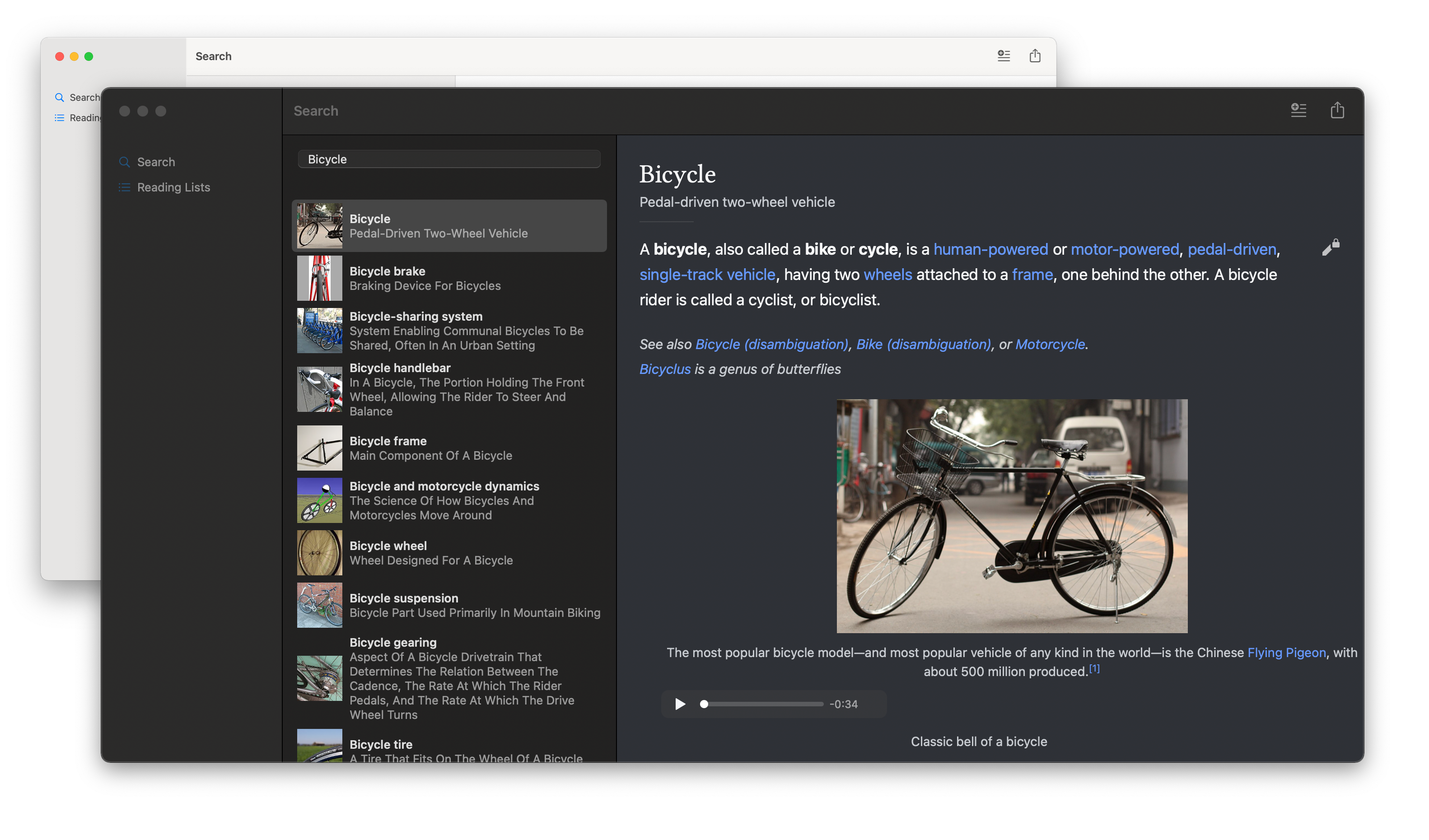The height and width of the screenshot is (840, 1429).
Task: Open Reading Lists in the dark sidebar
Action: click(173, 187)
